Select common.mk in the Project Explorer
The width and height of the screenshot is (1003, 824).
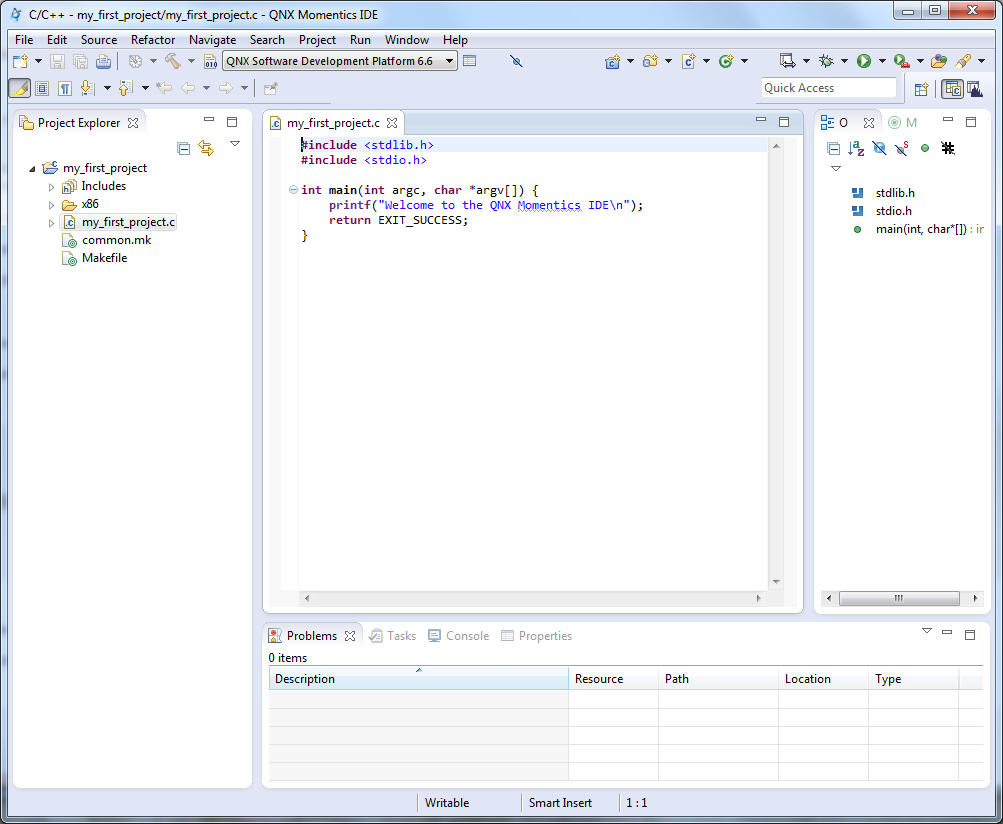click(x=107, y=241)
